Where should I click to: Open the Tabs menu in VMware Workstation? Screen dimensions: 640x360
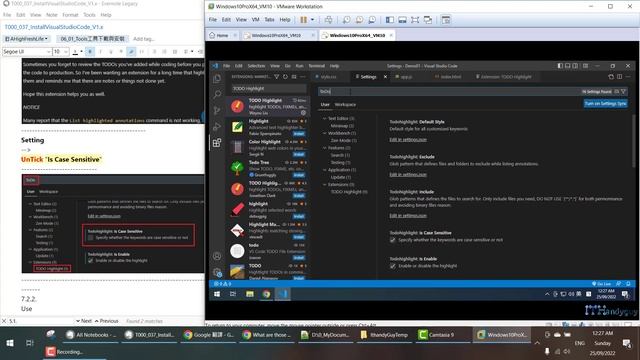[269, 20]
